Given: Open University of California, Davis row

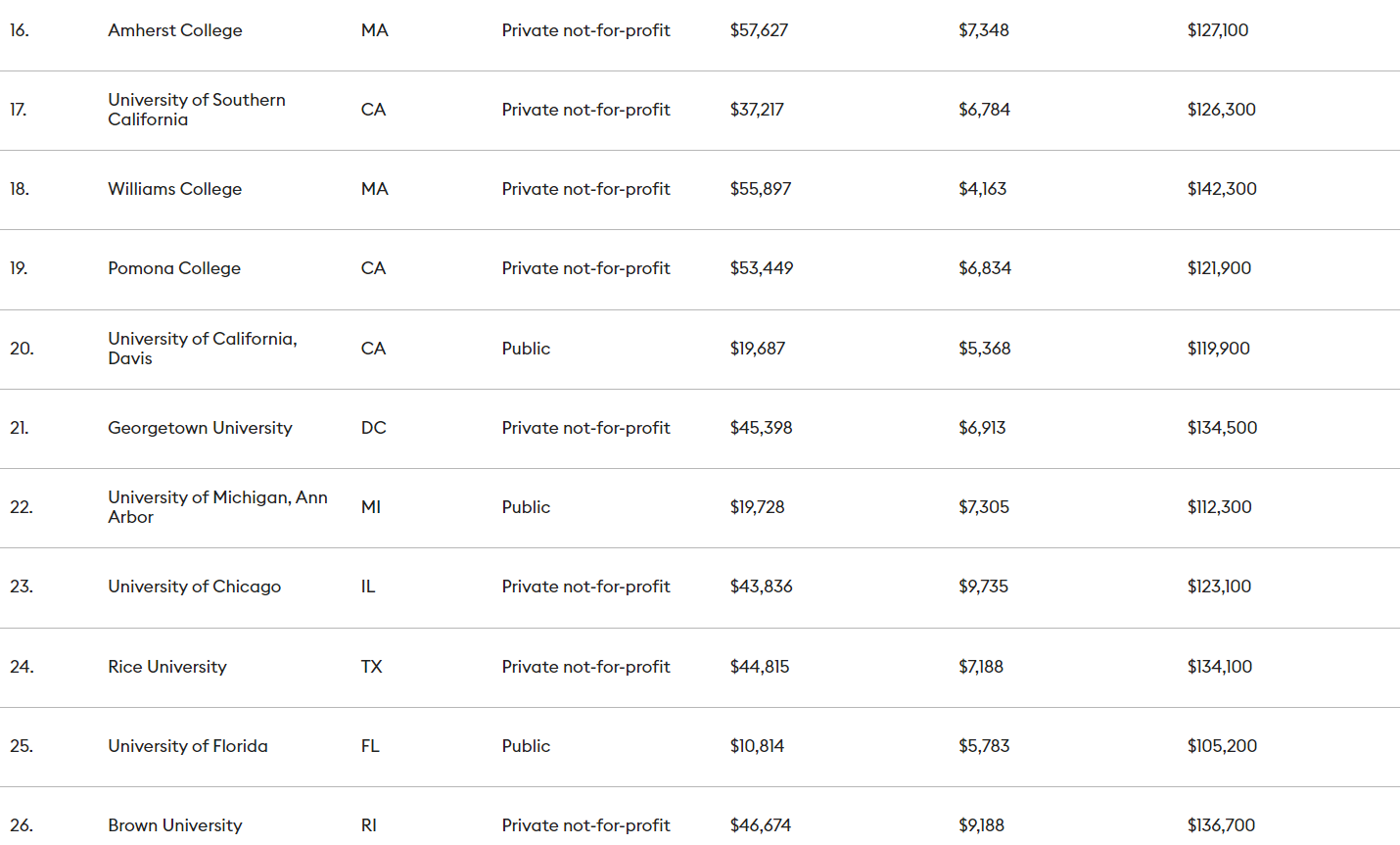Looking at the screenshot, I should coord(202,349).
